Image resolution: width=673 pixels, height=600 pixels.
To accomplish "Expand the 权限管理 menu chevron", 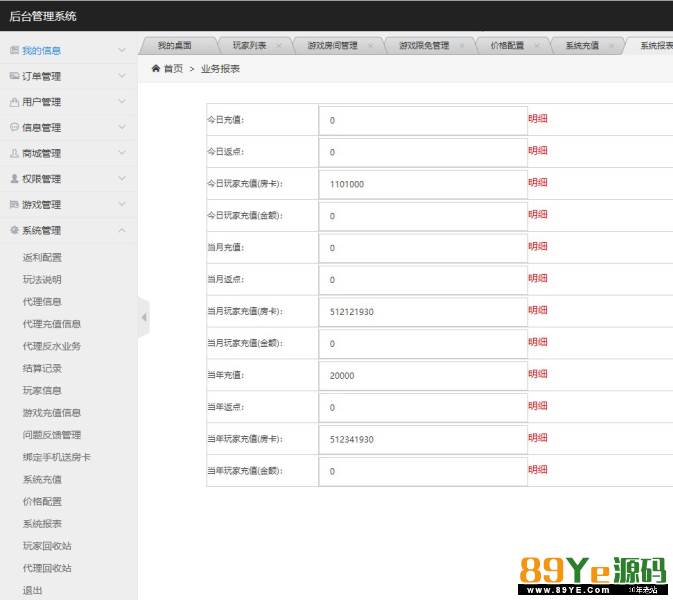I will pyautogui.click(x=122, y=179).
